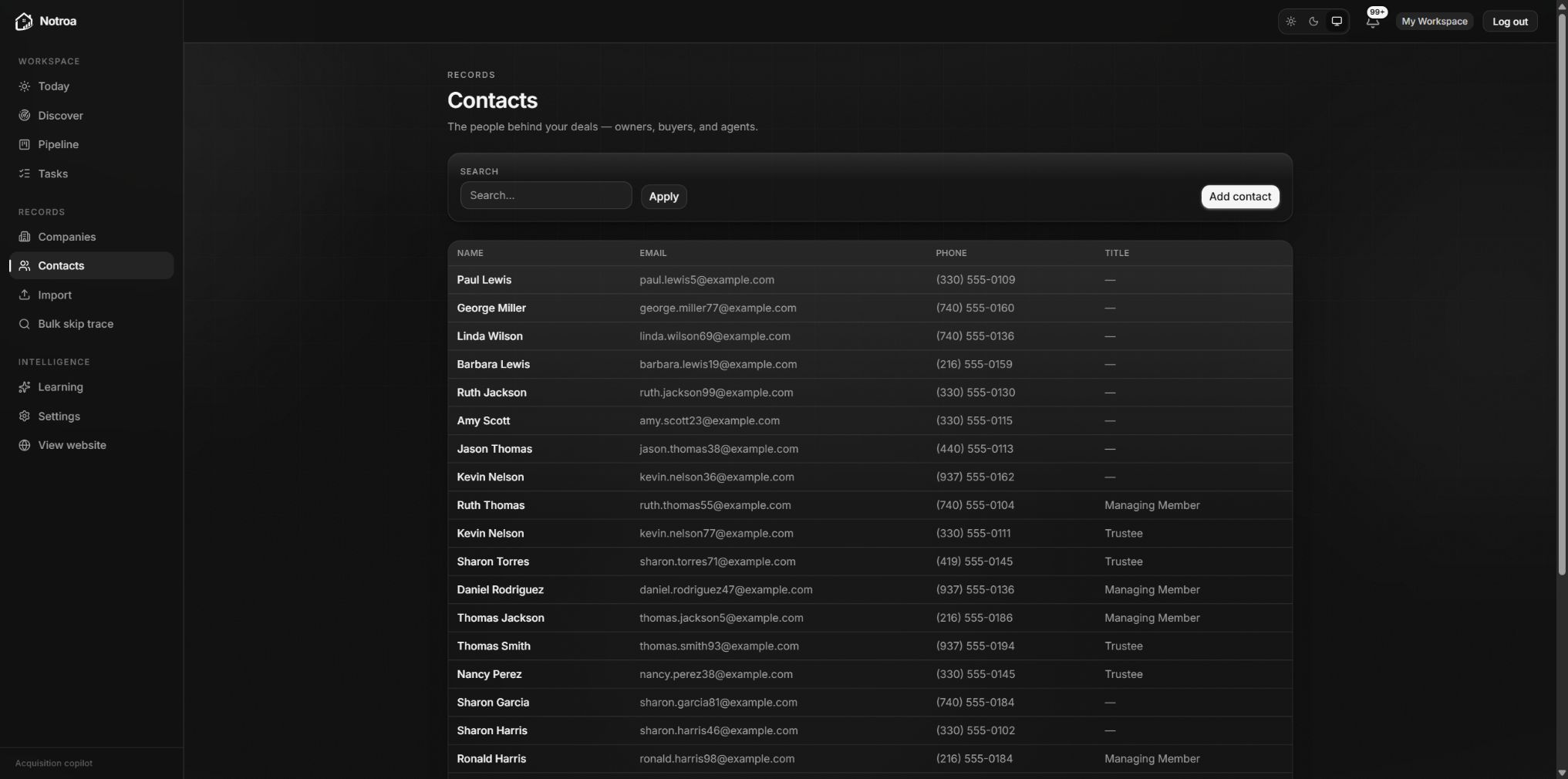Image resolution: width=1568 pixels, height=779 pixels.
Task: Open contact Thomas Jackson
Action: (x=501, y=618)
